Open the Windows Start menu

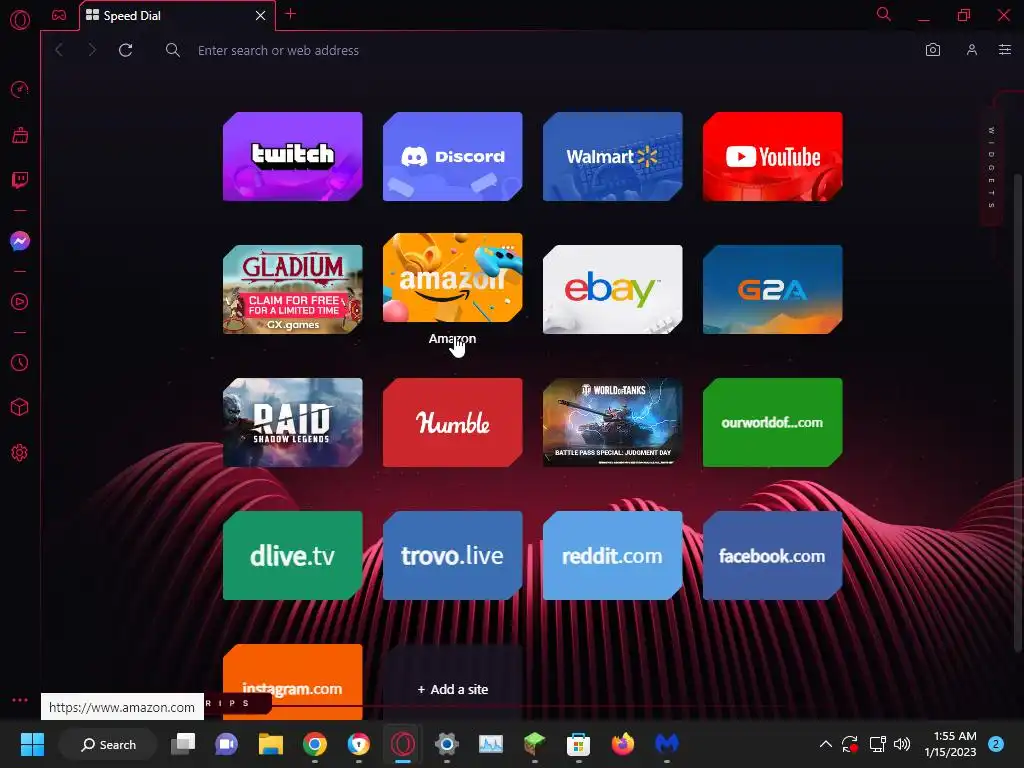[x=32, y=744]
